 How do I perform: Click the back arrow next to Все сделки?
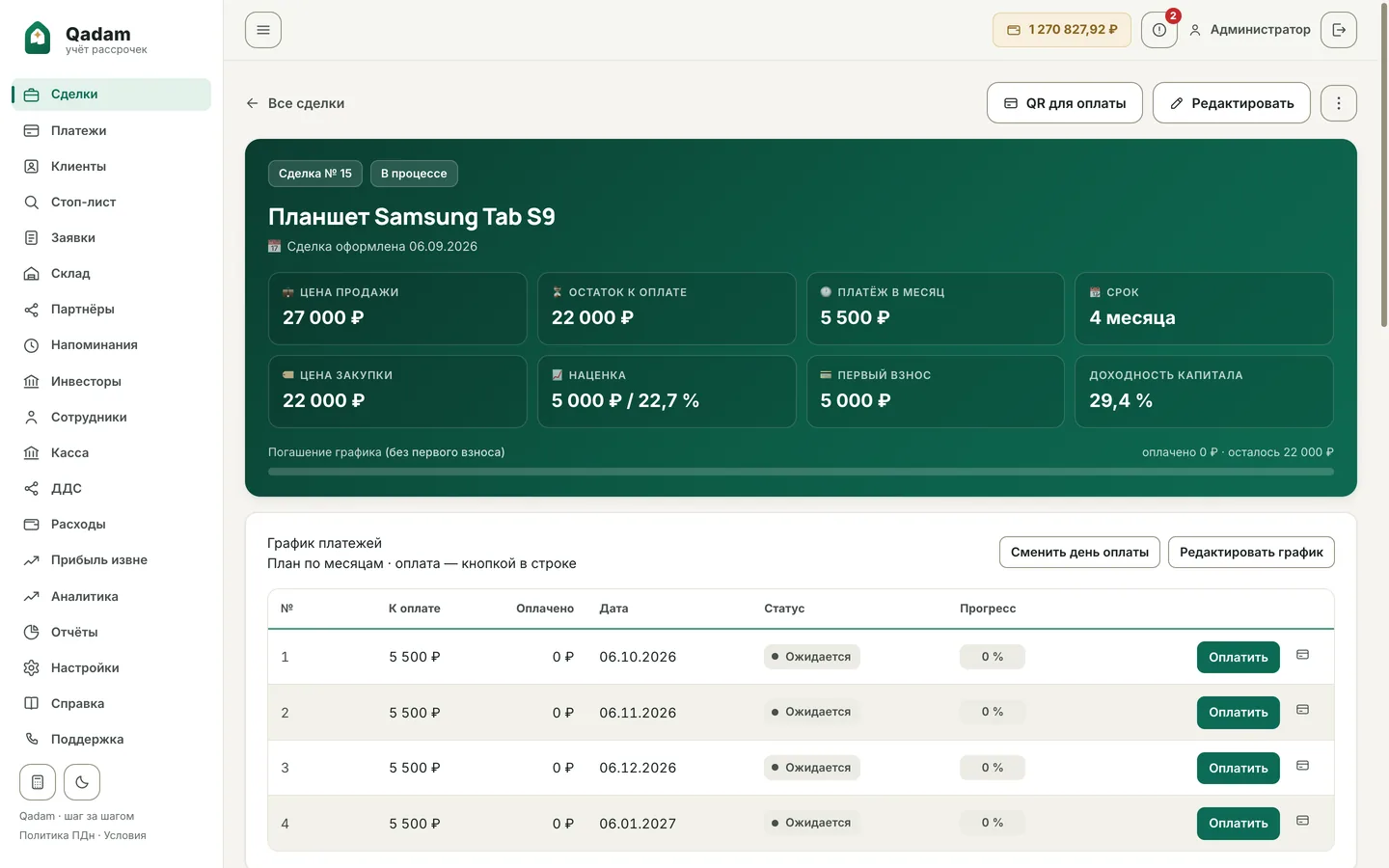[252, 103]
